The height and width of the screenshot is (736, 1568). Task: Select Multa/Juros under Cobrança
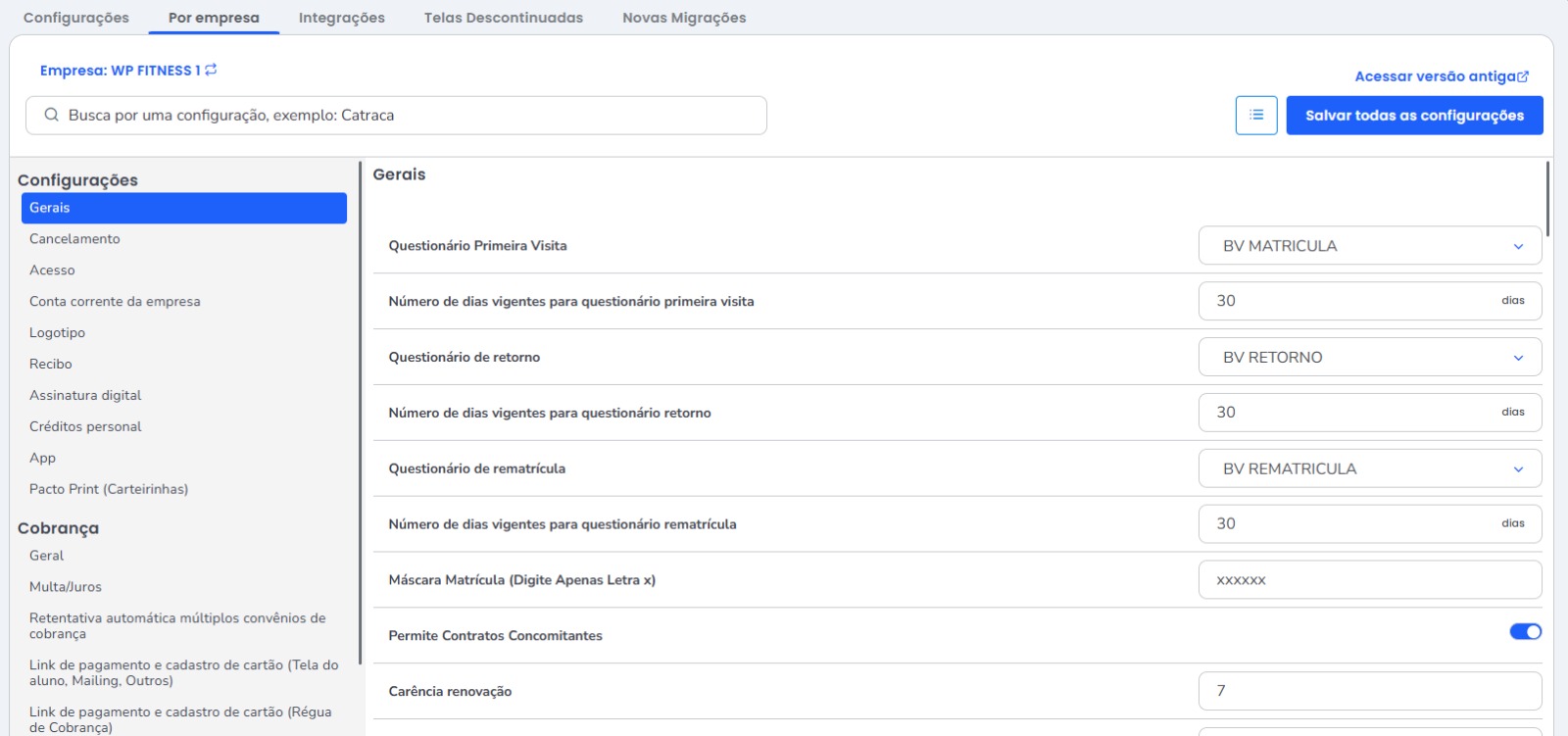coord(66,587)
